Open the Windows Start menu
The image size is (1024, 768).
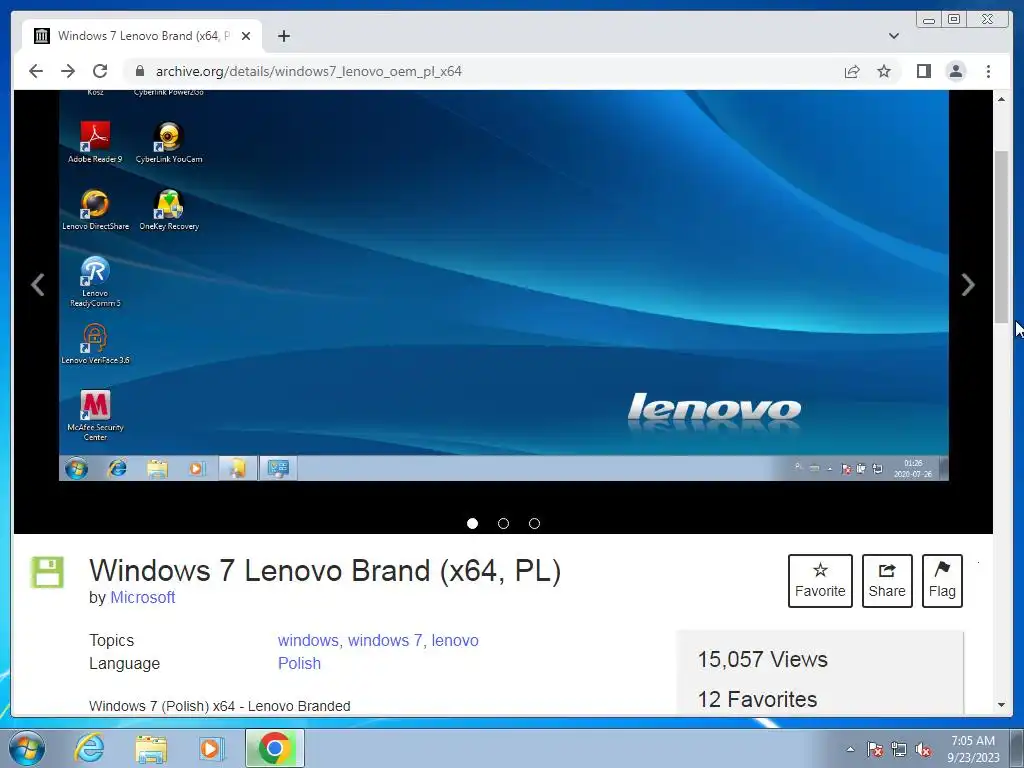tap(27, 748)
